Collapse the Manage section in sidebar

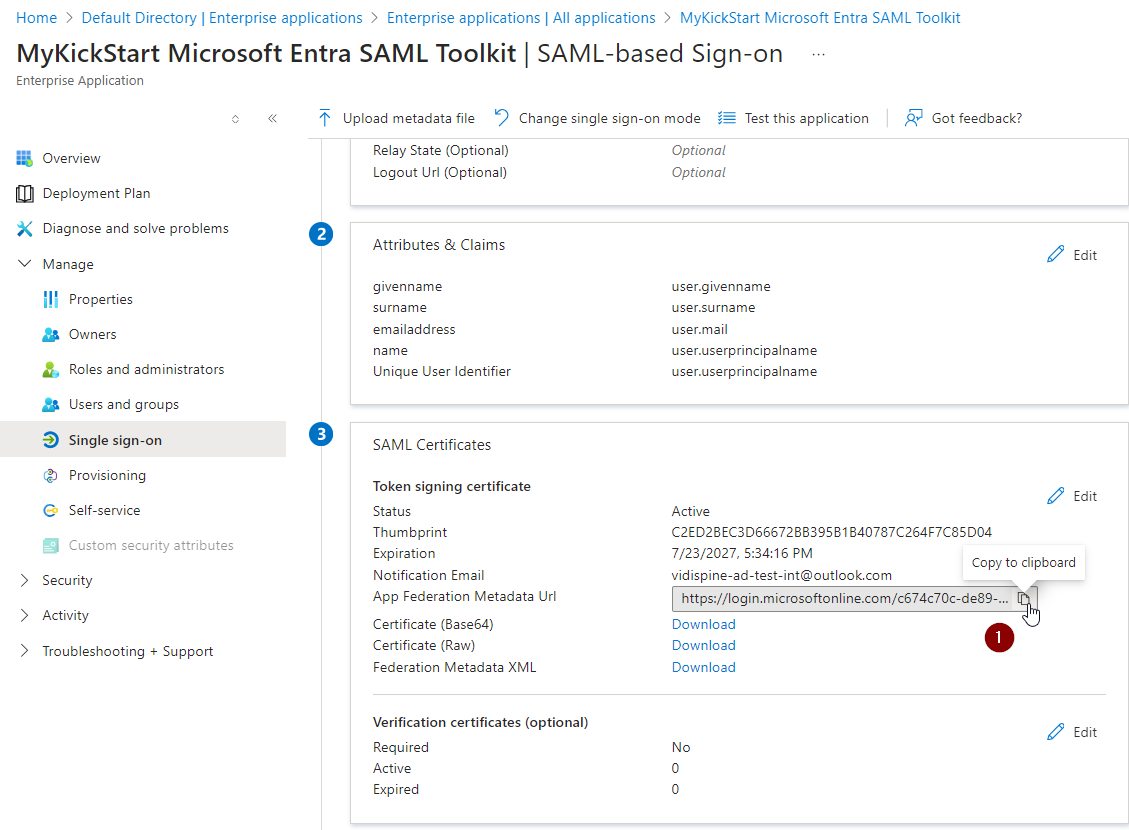pyautogui.click(x=25, y=264)
